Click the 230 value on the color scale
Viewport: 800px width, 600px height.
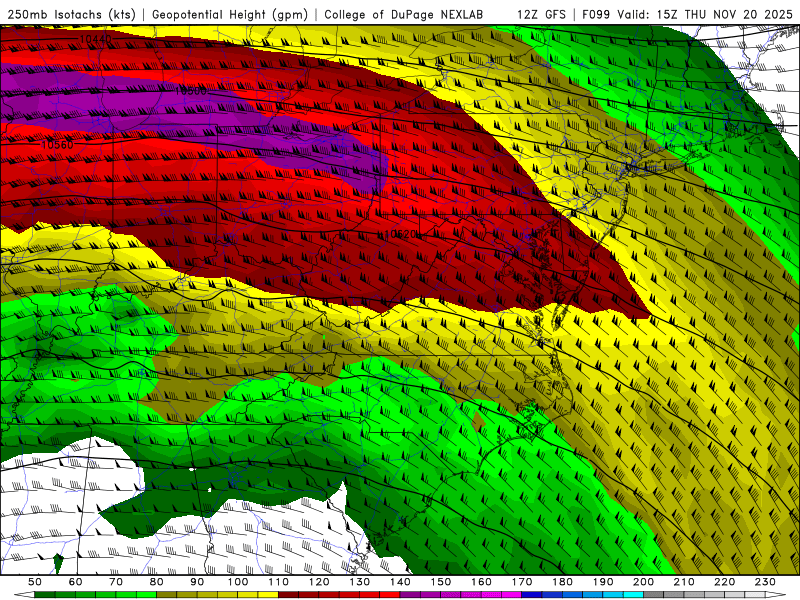click(x=765, y=582)
